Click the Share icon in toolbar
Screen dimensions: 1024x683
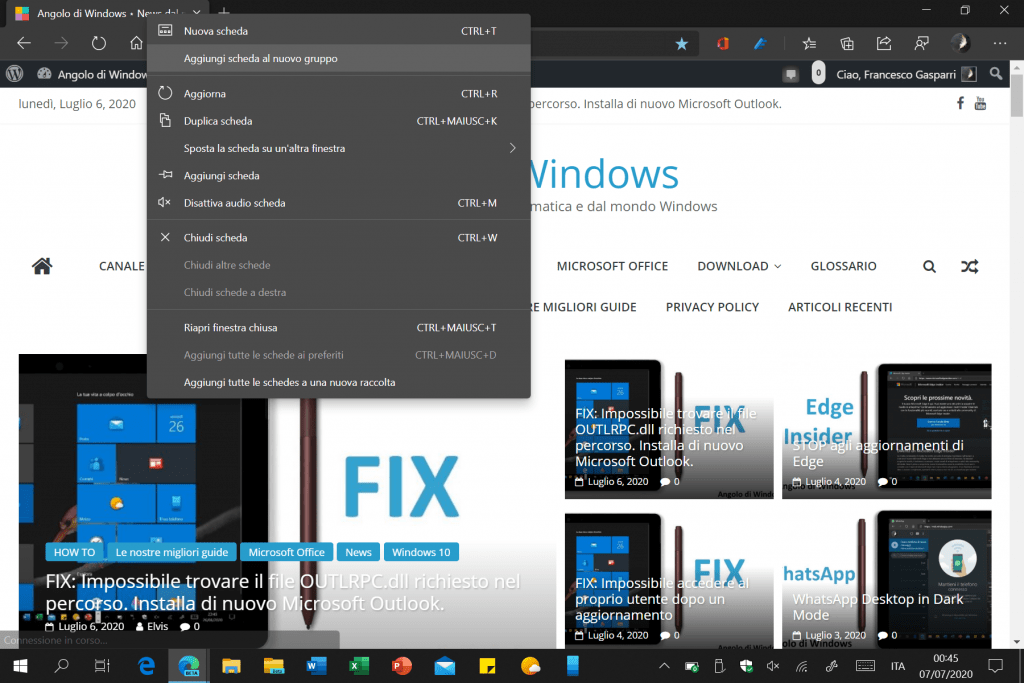(x=884, y=43)
